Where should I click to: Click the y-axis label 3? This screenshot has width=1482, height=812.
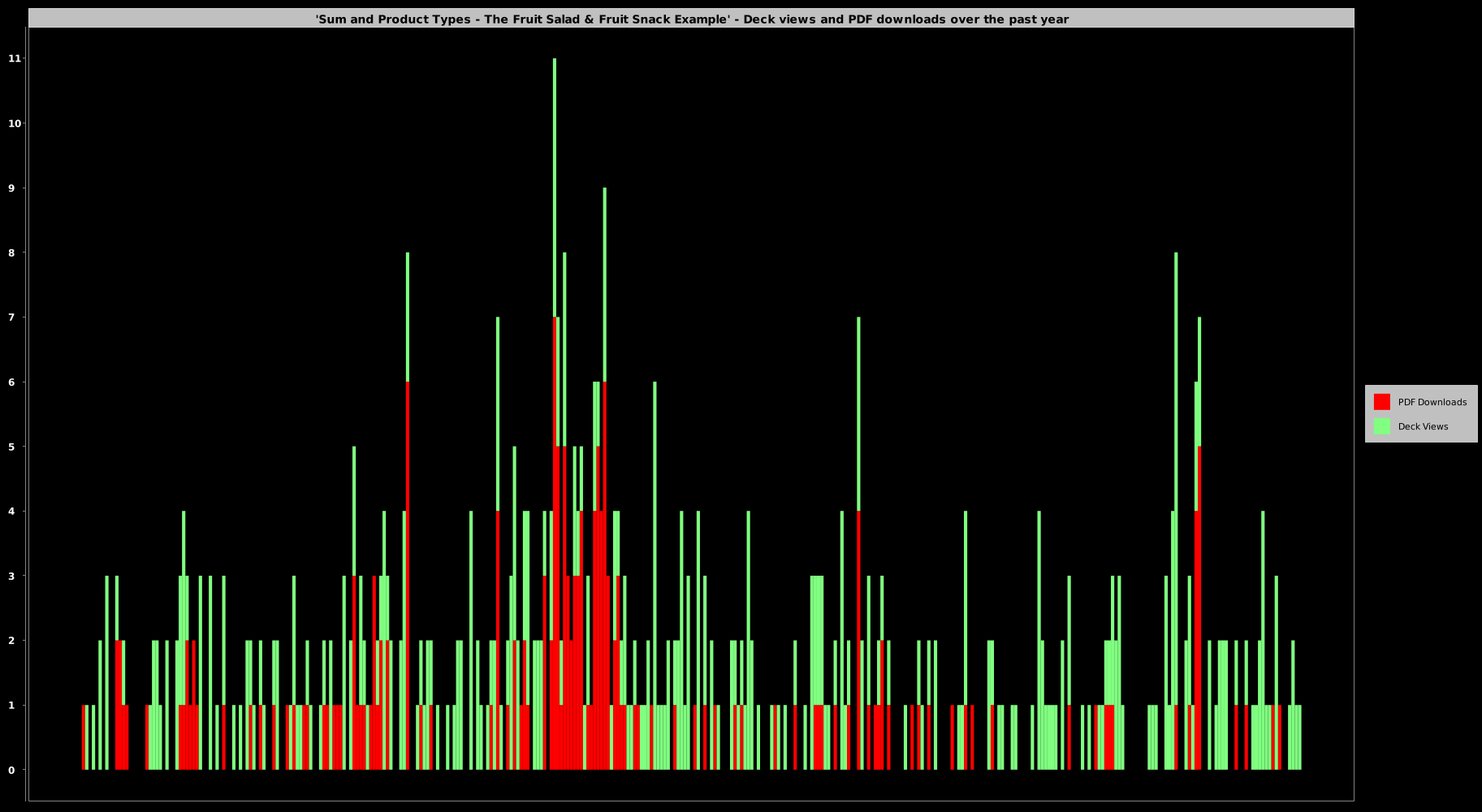(x=11, y=576)
